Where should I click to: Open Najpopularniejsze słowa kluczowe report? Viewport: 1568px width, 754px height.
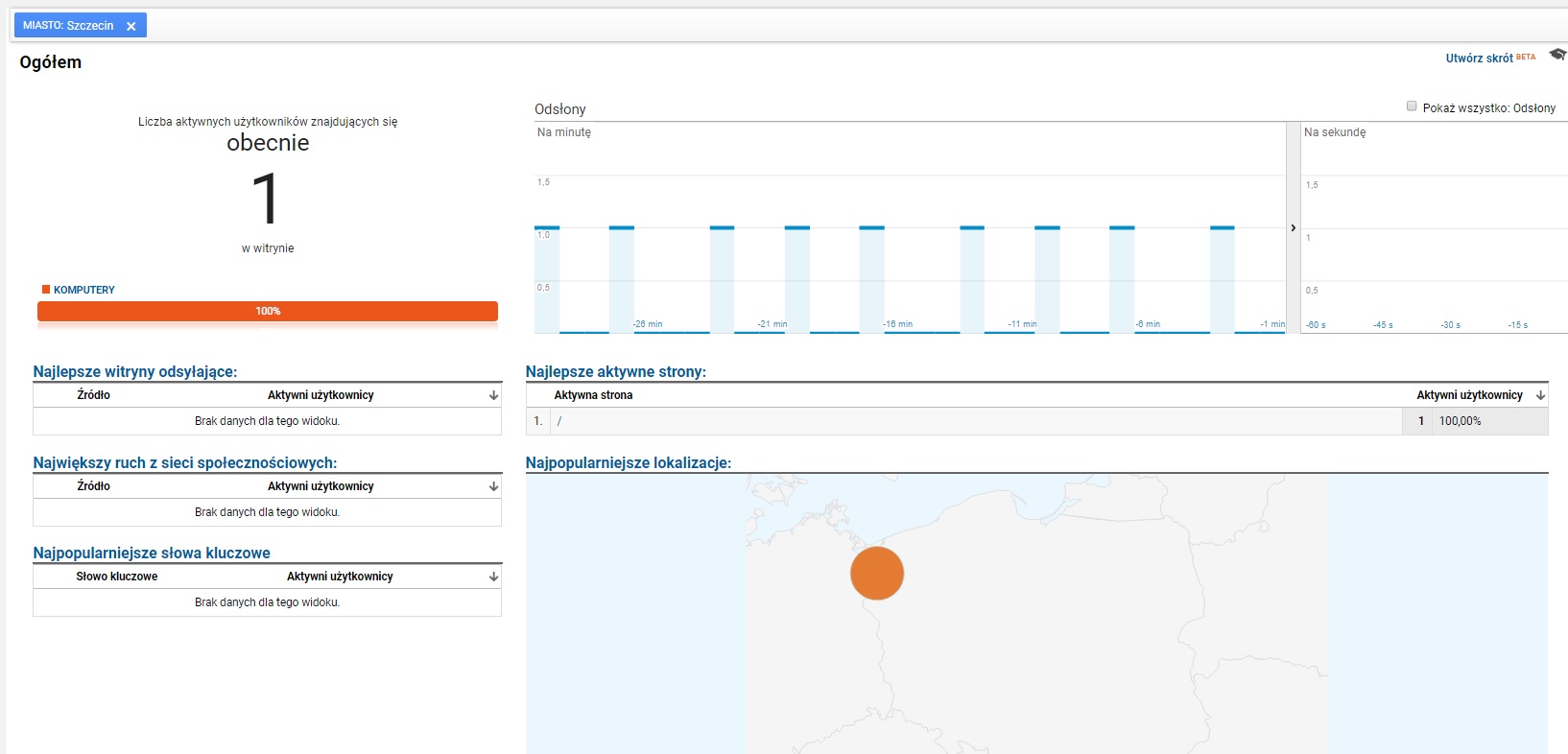[152, 554]
